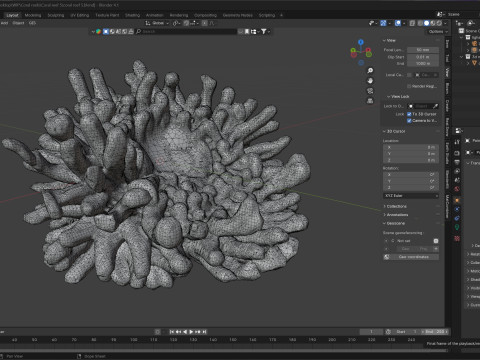Switch to the Sculpting workspace tab
Viewport: 480px width, 360px height.
coord(56,15)
